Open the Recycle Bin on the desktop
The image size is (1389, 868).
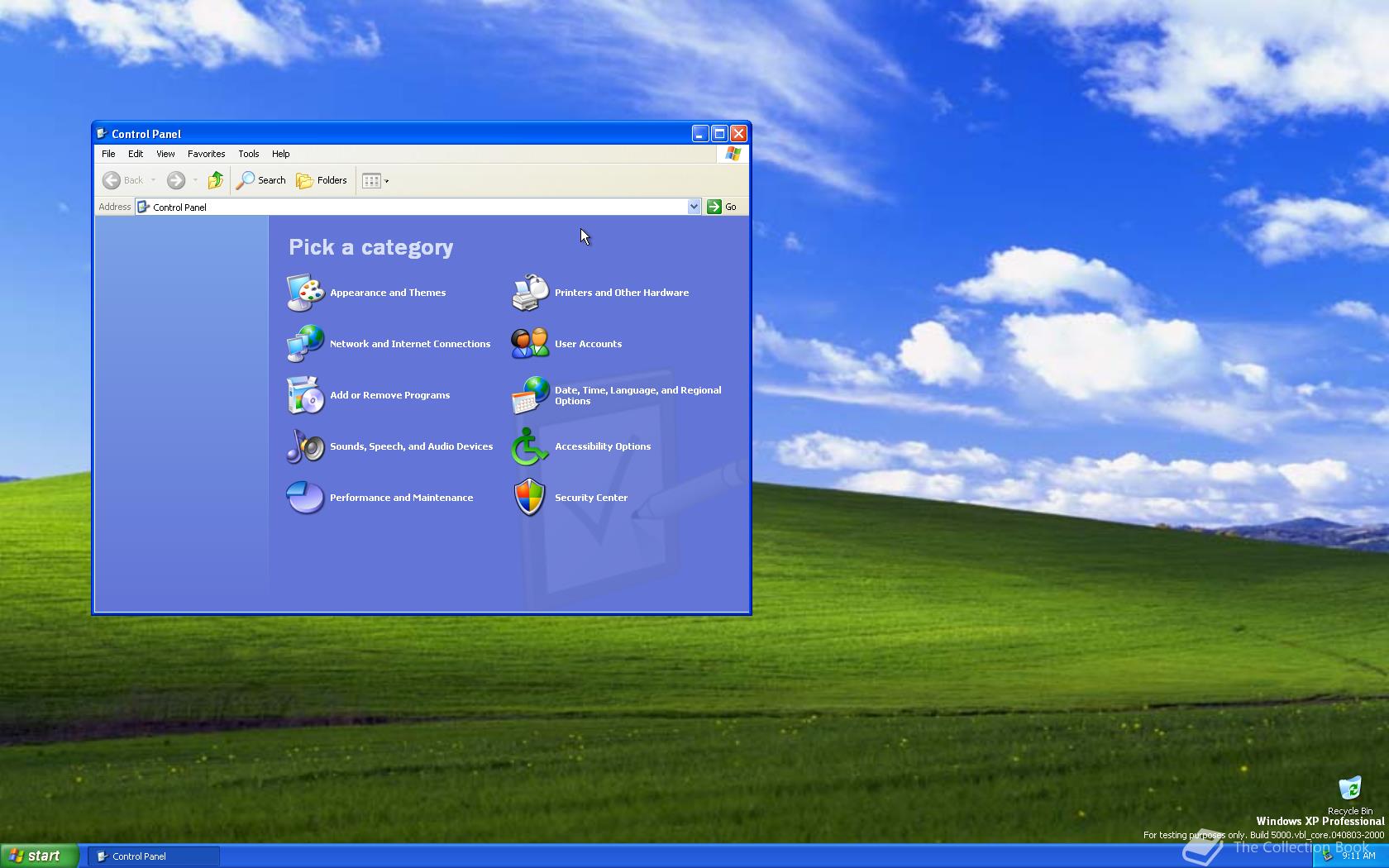click(1349, 794)
